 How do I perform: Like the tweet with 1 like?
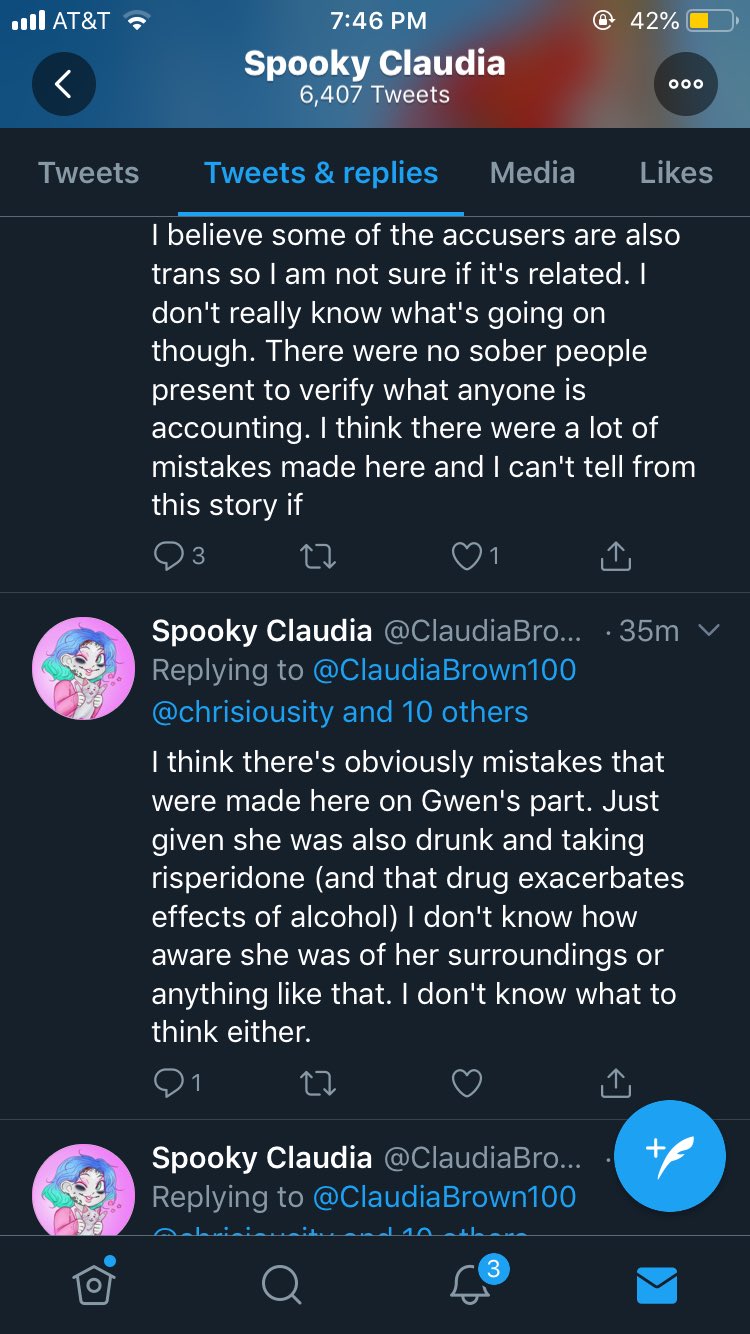pos(467,556)
